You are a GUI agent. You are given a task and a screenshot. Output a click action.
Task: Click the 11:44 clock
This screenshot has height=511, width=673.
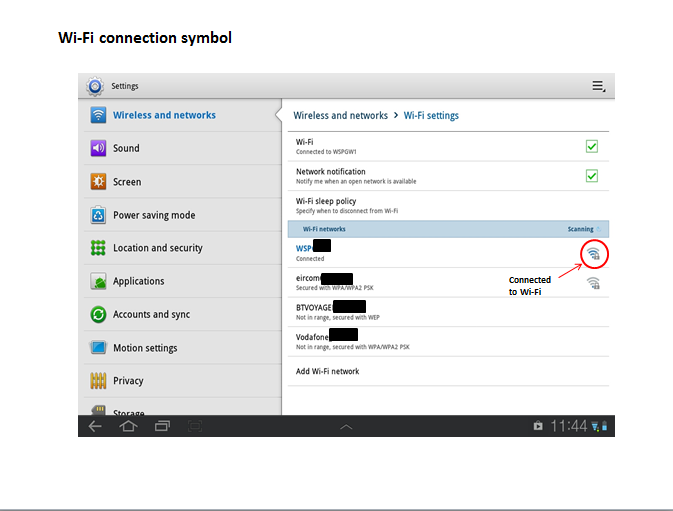[569, 426]
